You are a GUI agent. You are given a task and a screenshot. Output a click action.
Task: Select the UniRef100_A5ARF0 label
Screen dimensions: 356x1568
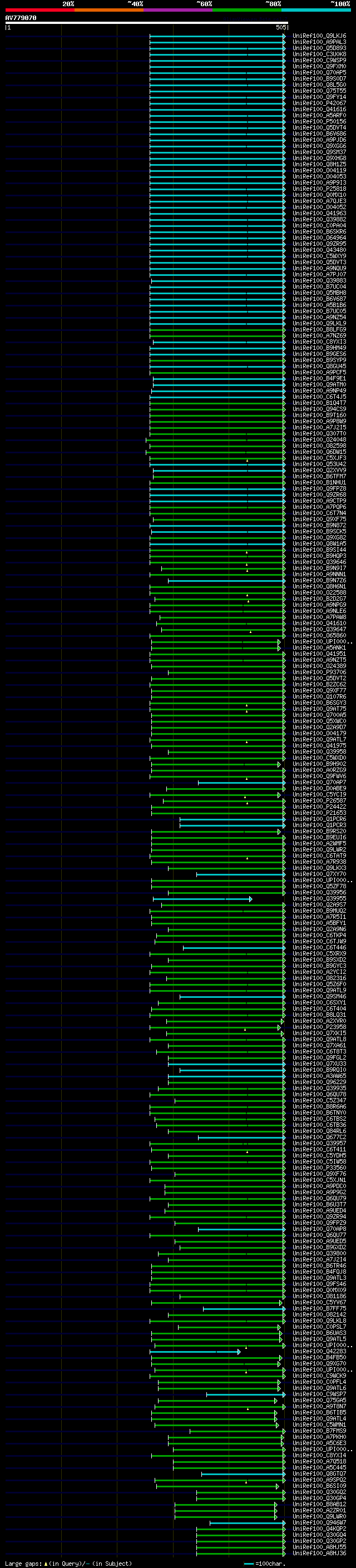(x=319, y=116)
